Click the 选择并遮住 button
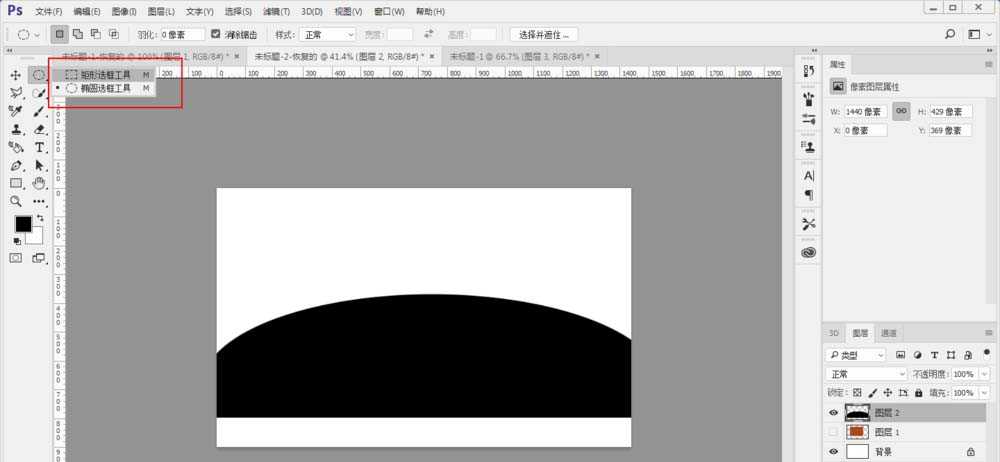This screenshot has height=462, width=1000. 543,34
